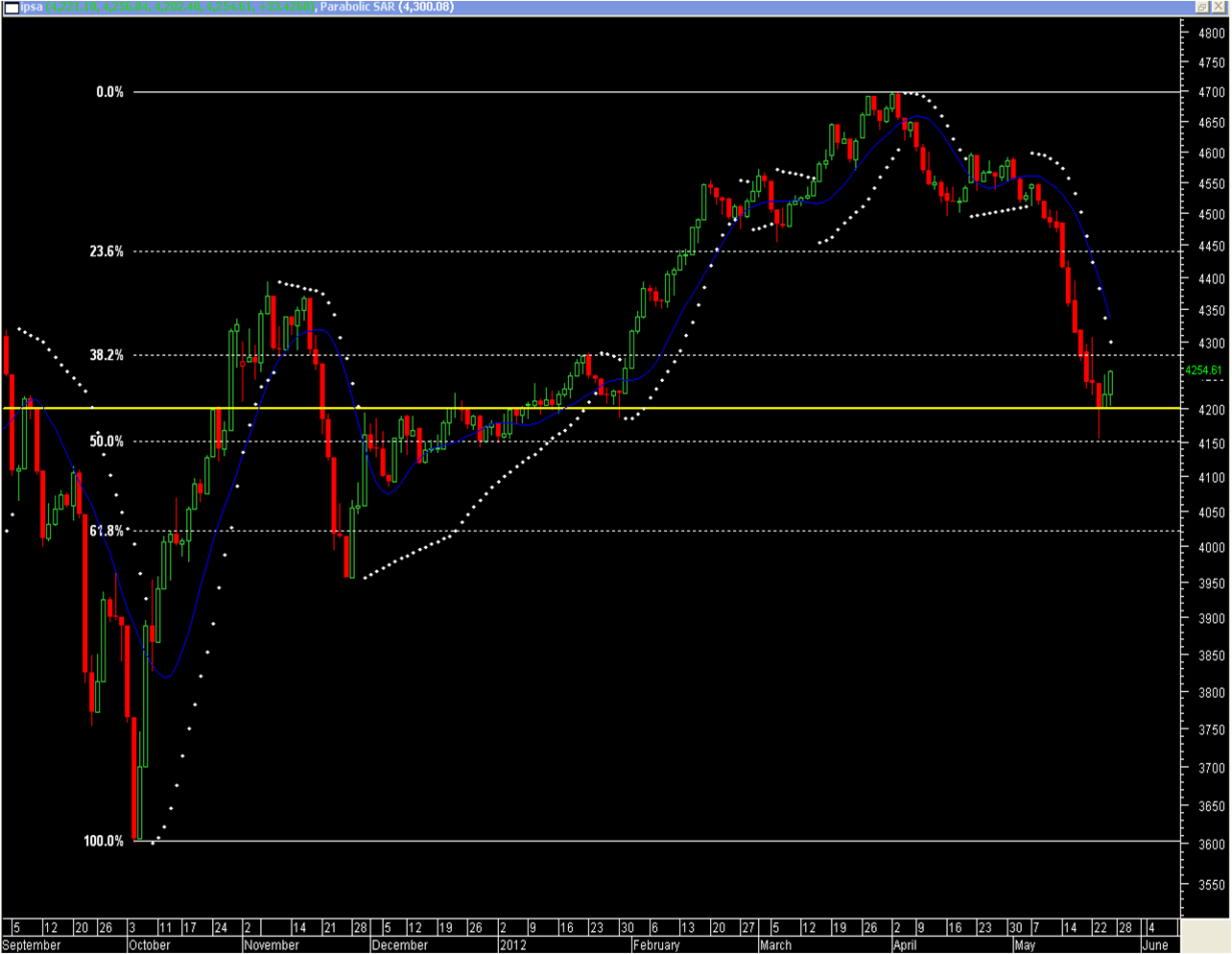Select the 38.2% Fibonacci retracement label

tap(107, 355)
